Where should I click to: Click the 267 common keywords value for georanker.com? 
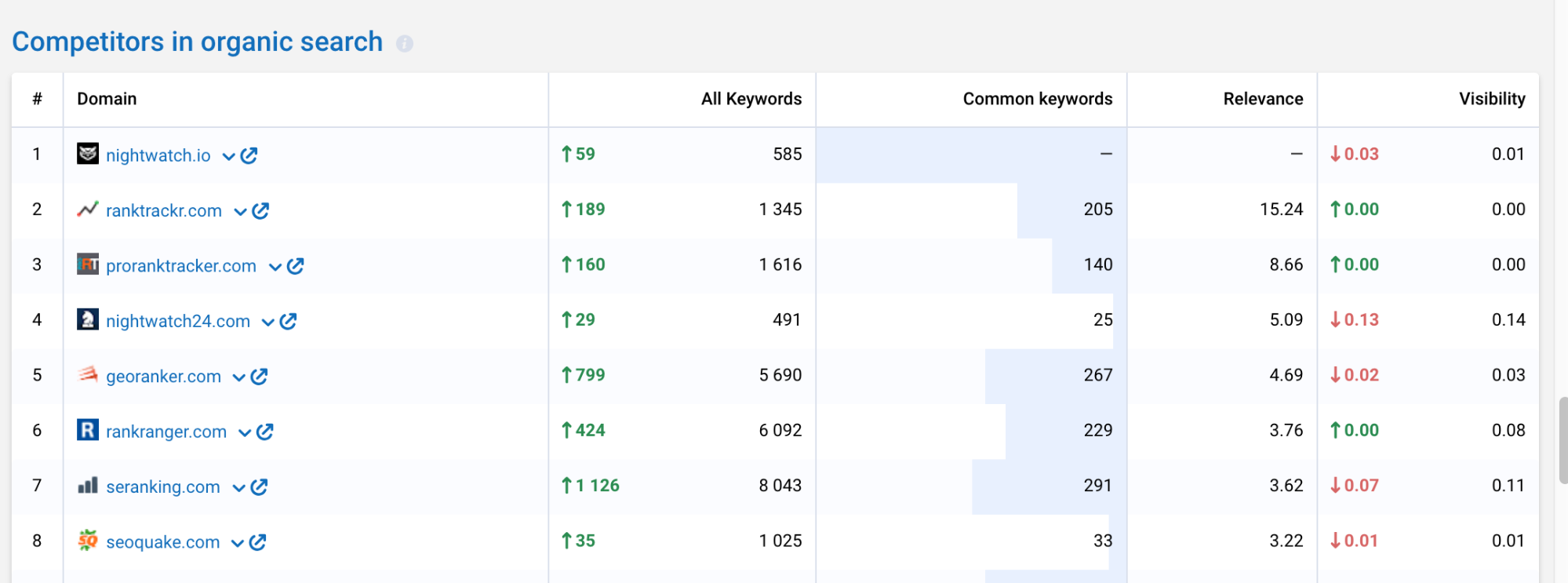coord(1098,375)
